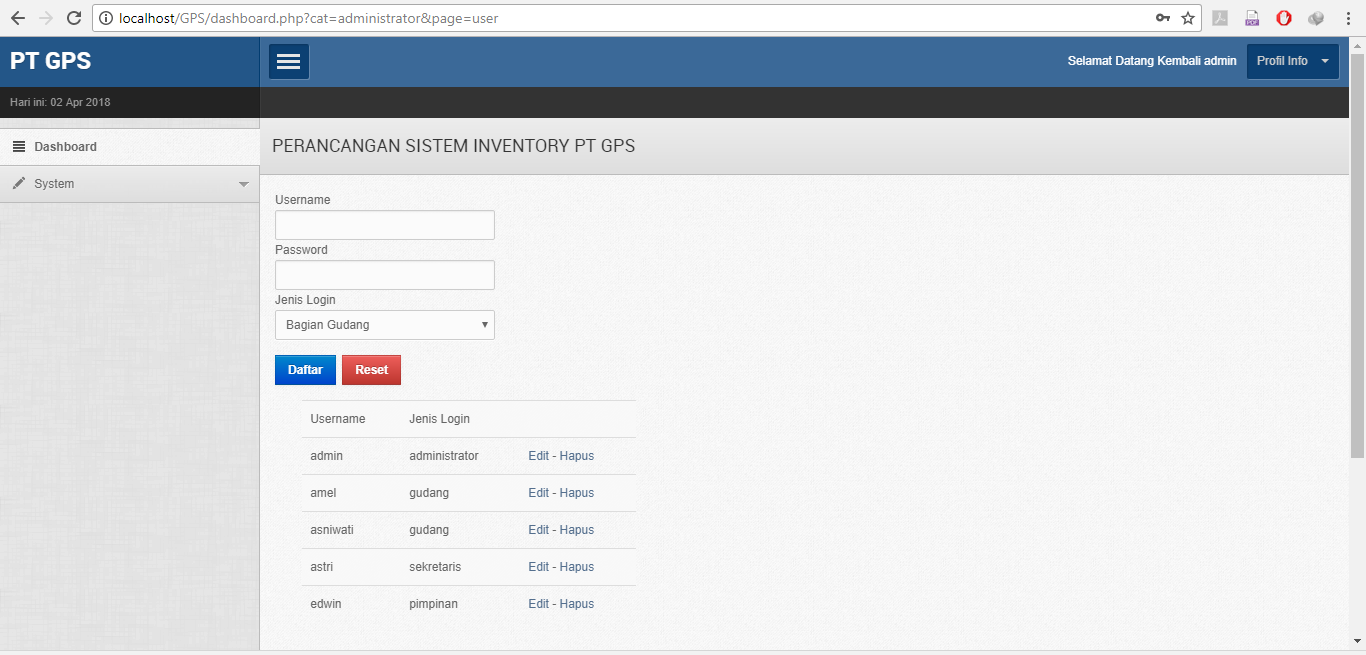
Task: Click the browser reload button
Action: click(x=73, y=18)
